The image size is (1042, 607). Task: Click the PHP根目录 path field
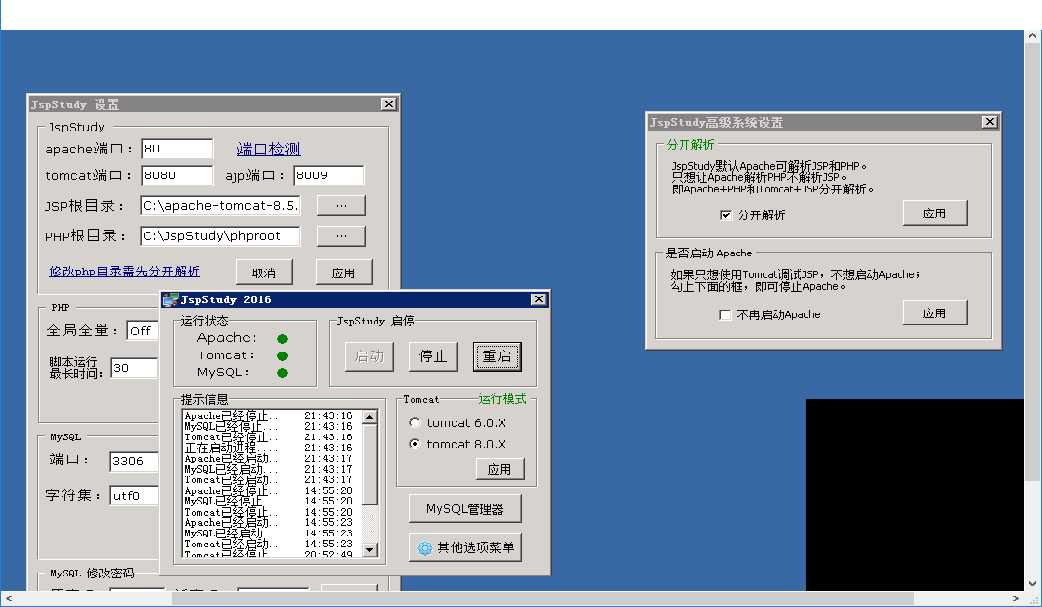point(220,235)
